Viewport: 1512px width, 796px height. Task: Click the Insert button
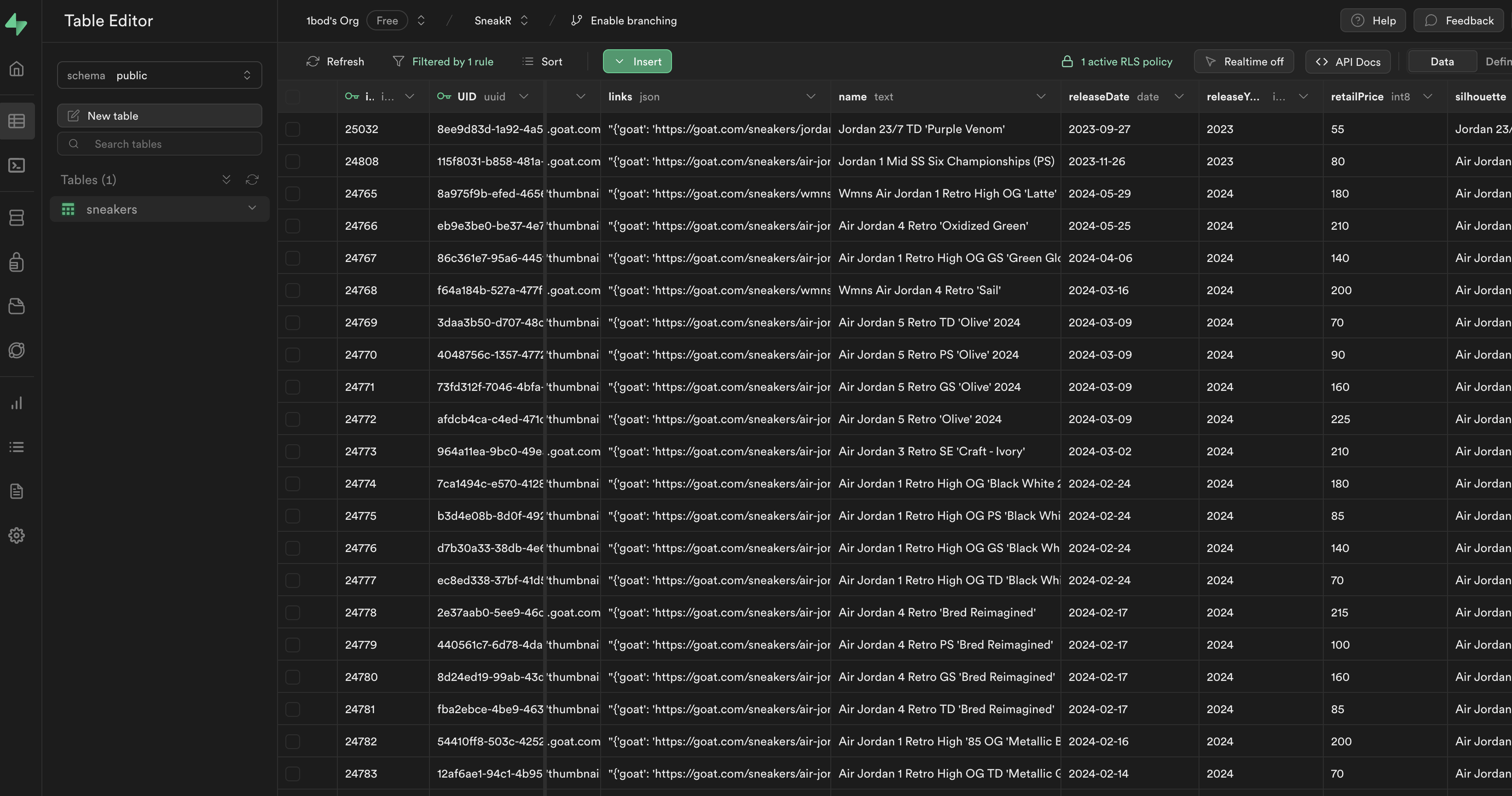tap(637, 62)
